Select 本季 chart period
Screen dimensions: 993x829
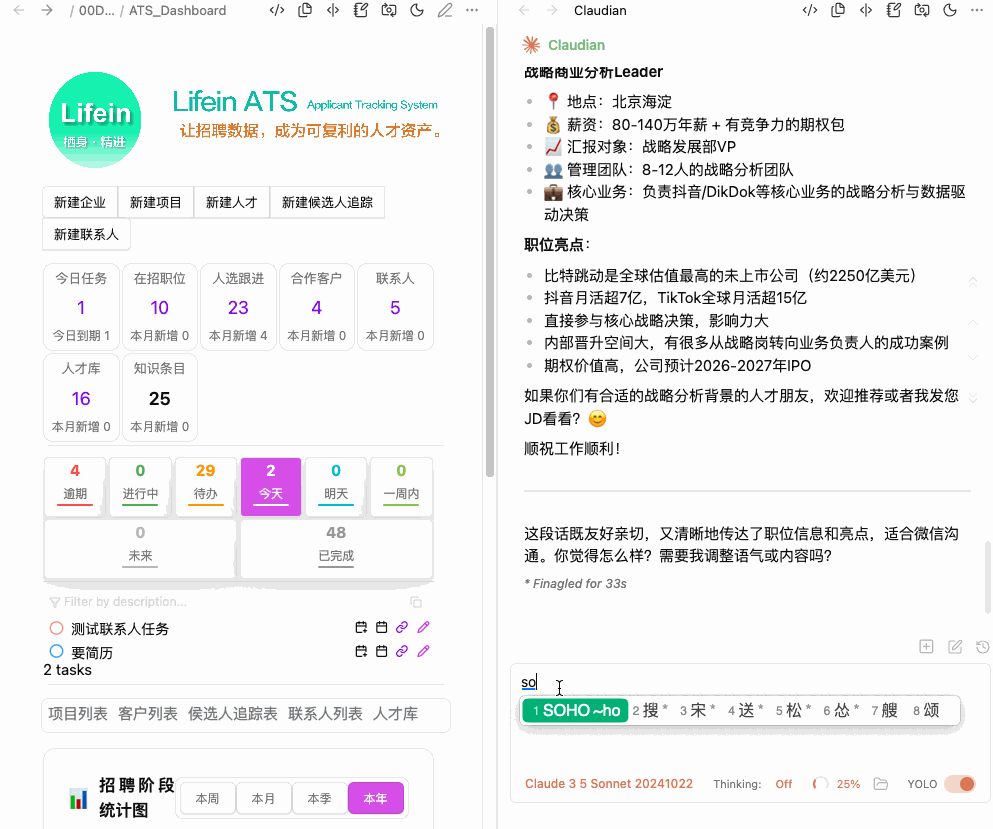tap(319, 799)
